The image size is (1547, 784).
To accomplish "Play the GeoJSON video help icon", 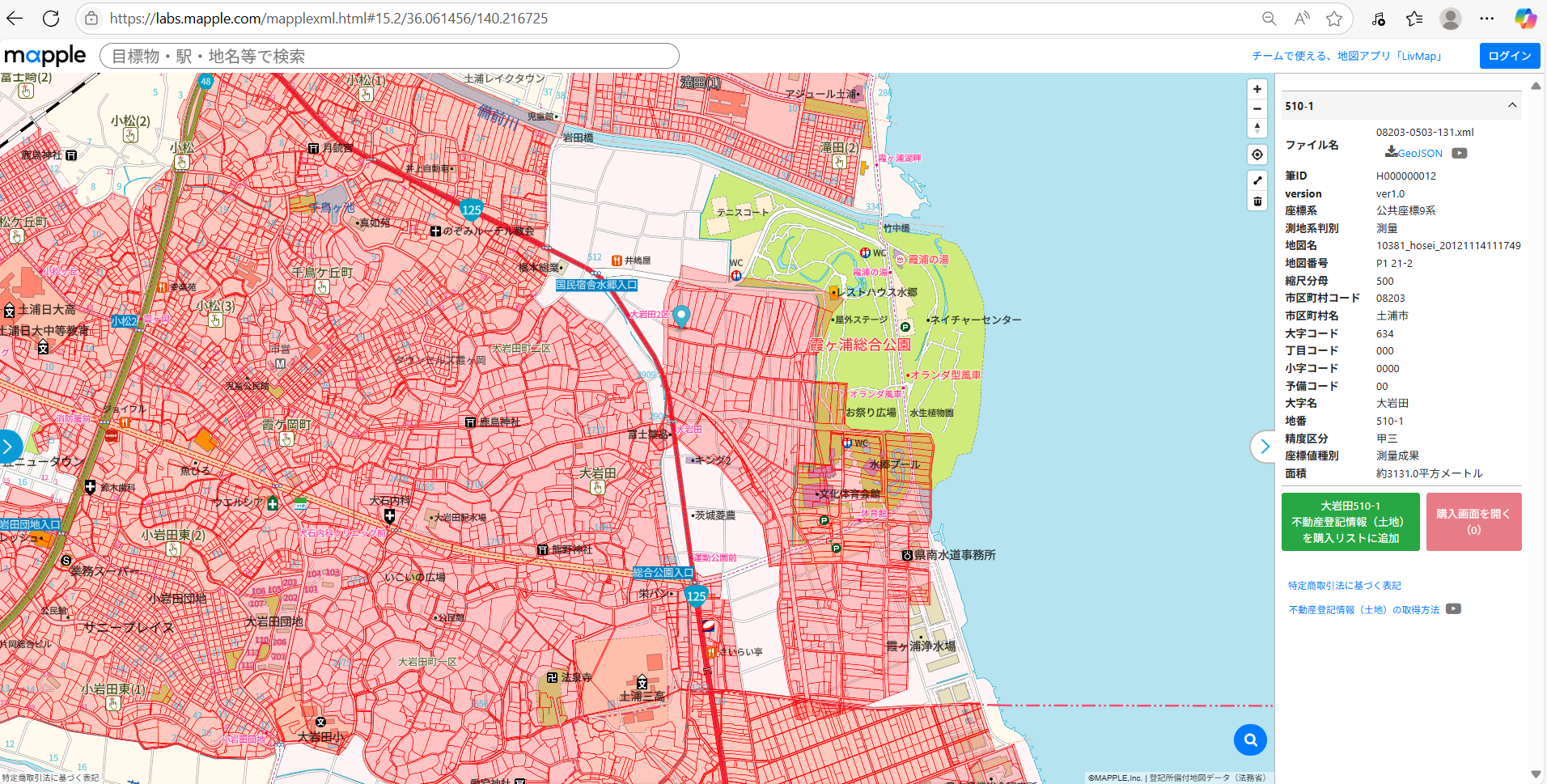I will 1459,153.
